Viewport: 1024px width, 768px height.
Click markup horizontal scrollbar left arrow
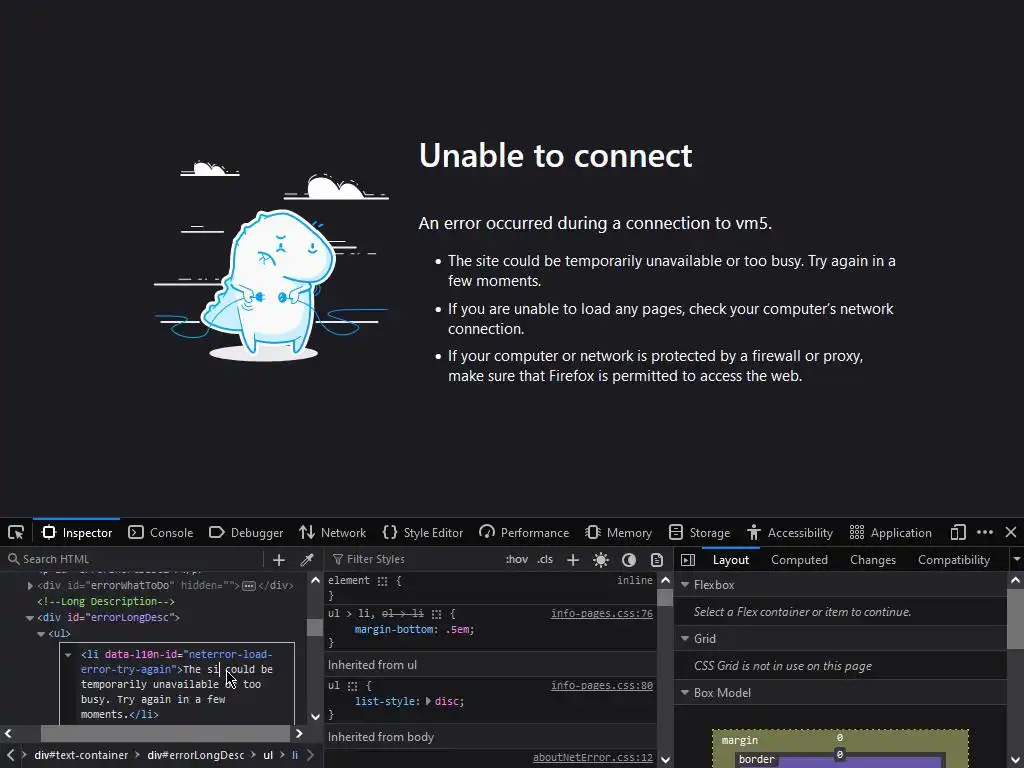tap(8, 733)
